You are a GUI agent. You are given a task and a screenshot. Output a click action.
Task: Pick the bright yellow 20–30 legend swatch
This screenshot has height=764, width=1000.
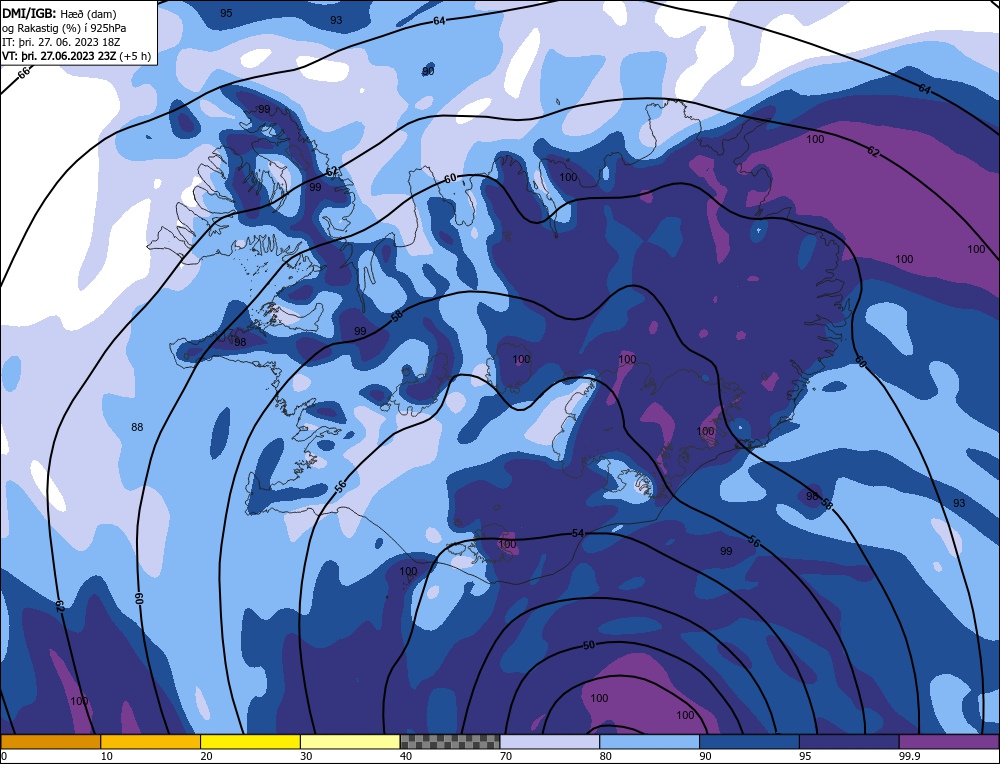click(250, 741)
